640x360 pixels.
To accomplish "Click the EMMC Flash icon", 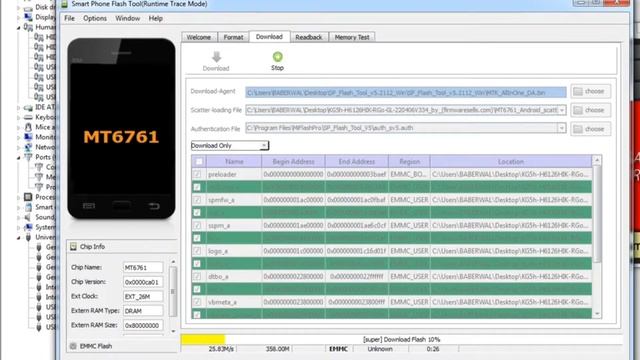I will coord(73,346).
